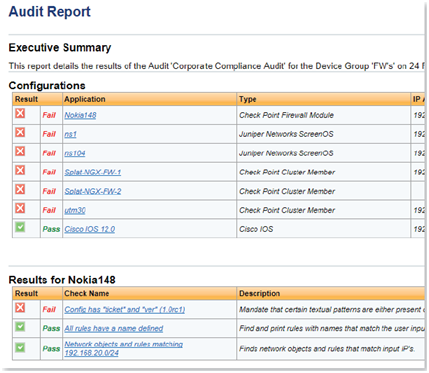Screen dimensions: 429x373
Task: Click the Executive Summary heading
Action: coord(60,48)
